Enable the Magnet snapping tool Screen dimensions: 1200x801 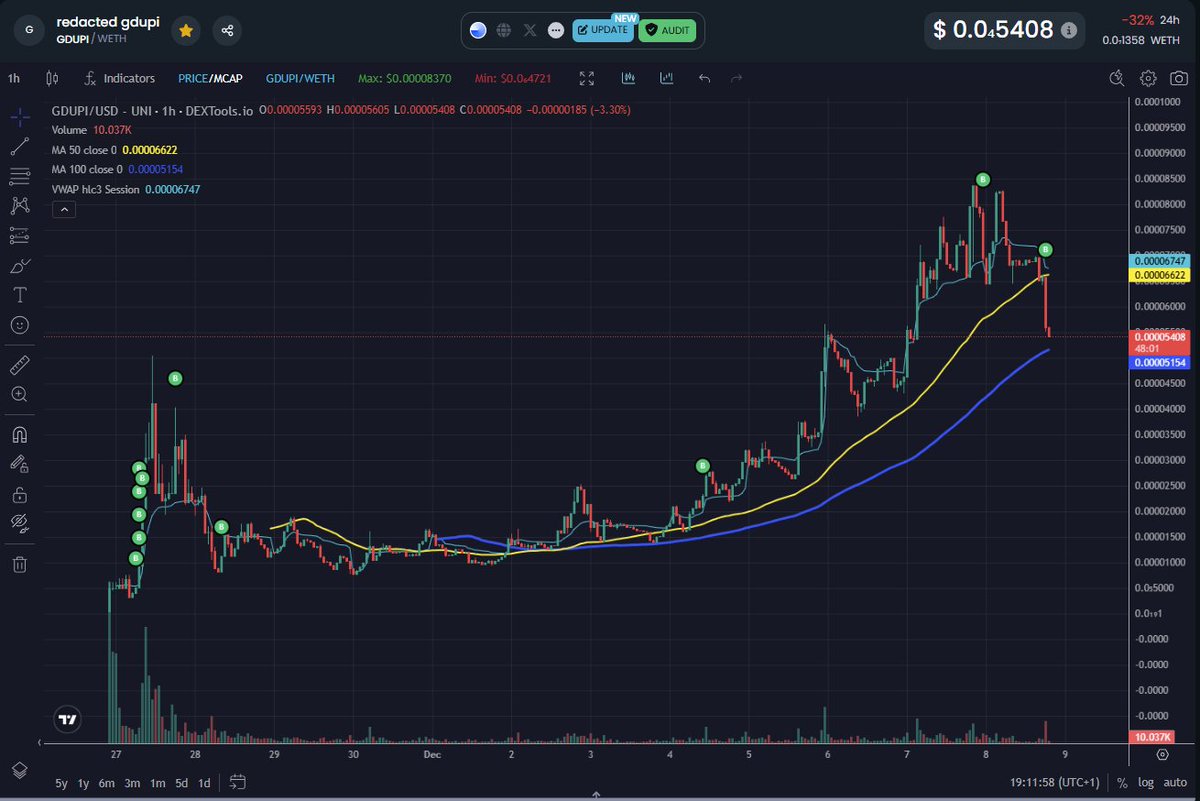pyautogui.click(x=20, y=434)
